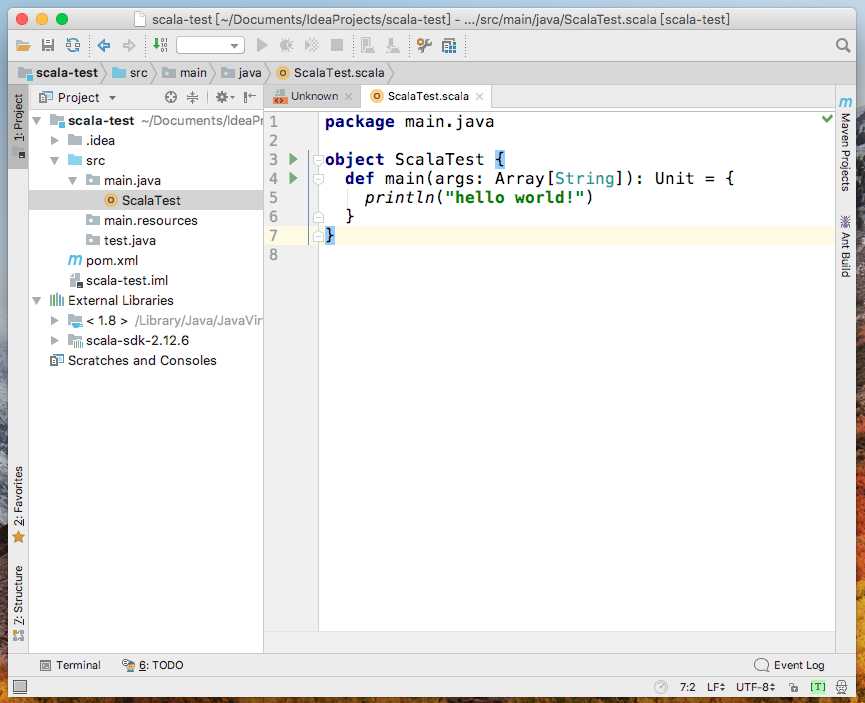Collapse the main.java package node
This screenshot has height=703, width=865.
[73, 180]
